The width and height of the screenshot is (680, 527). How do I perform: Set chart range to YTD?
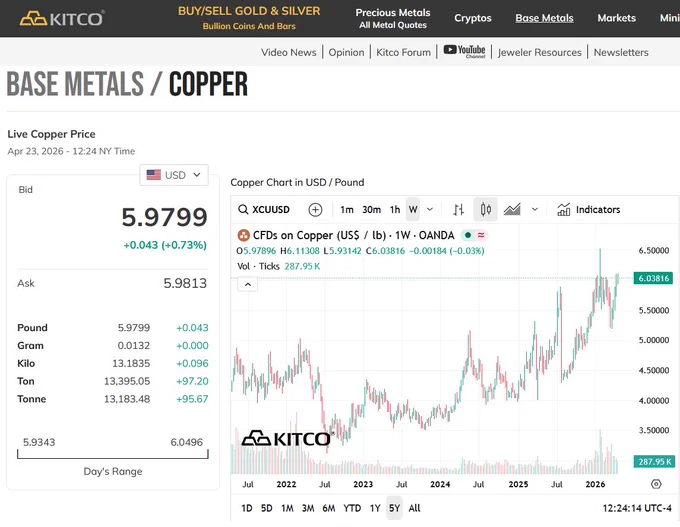pyautogui.click(x=352, y=508)
